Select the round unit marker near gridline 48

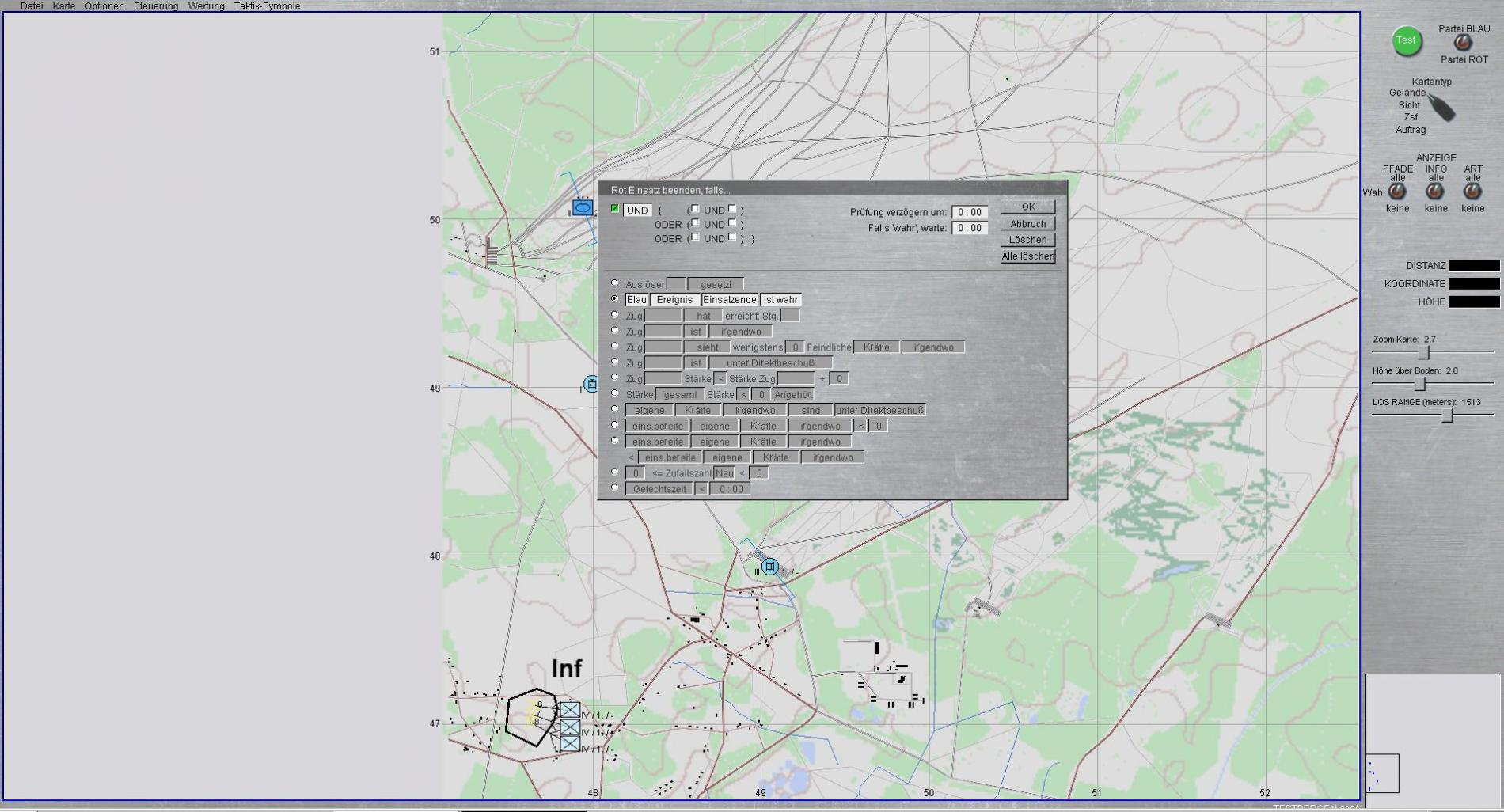769,567
